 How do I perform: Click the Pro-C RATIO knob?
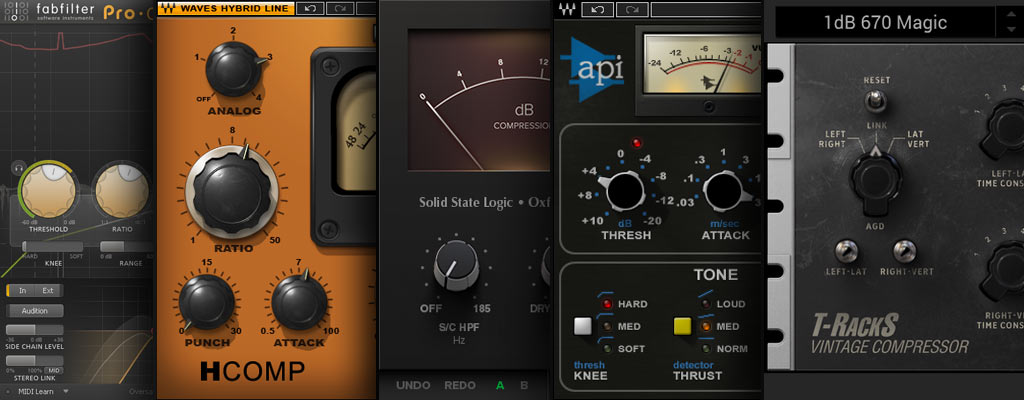[122, 190]
